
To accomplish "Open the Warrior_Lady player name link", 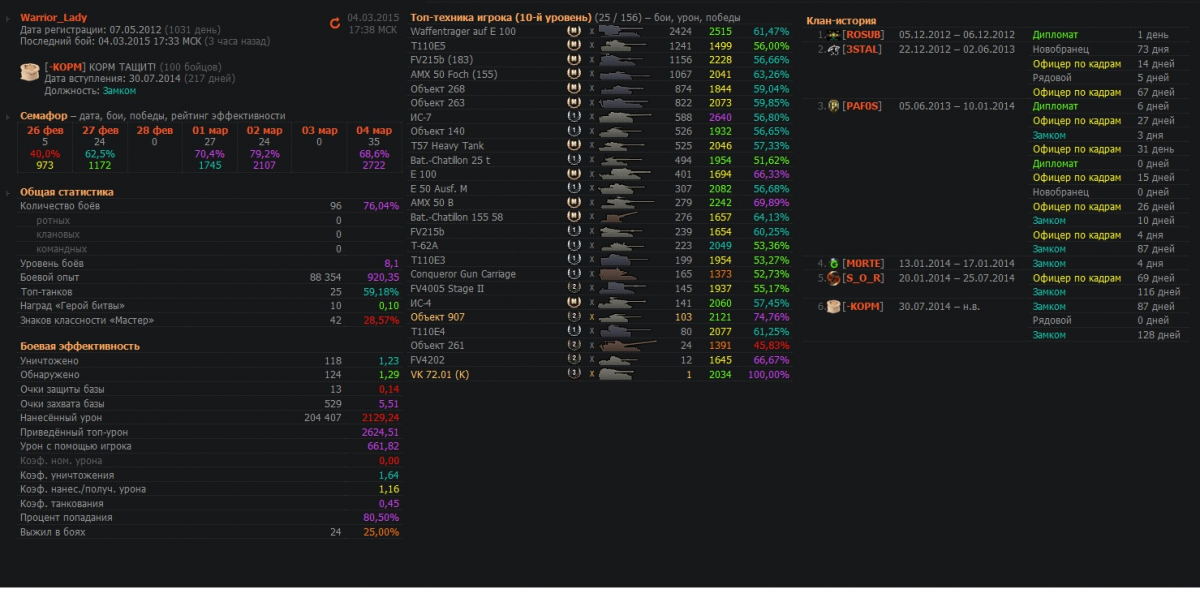I will pyautogui.click(x=54, y=17).
